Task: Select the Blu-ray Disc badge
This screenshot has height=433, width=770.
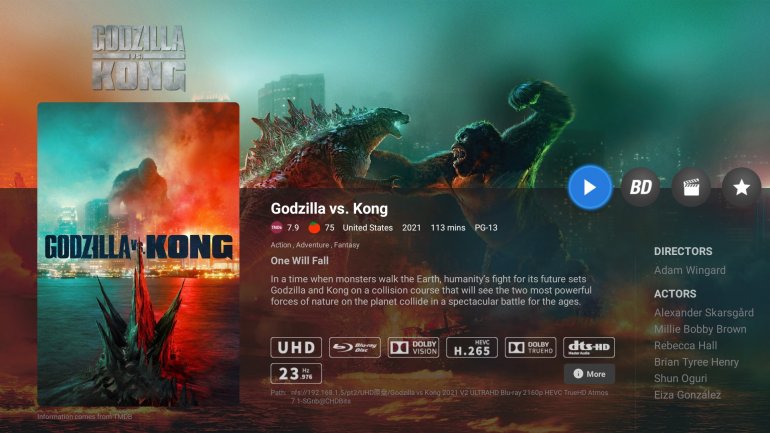Action: click(355, 348)
